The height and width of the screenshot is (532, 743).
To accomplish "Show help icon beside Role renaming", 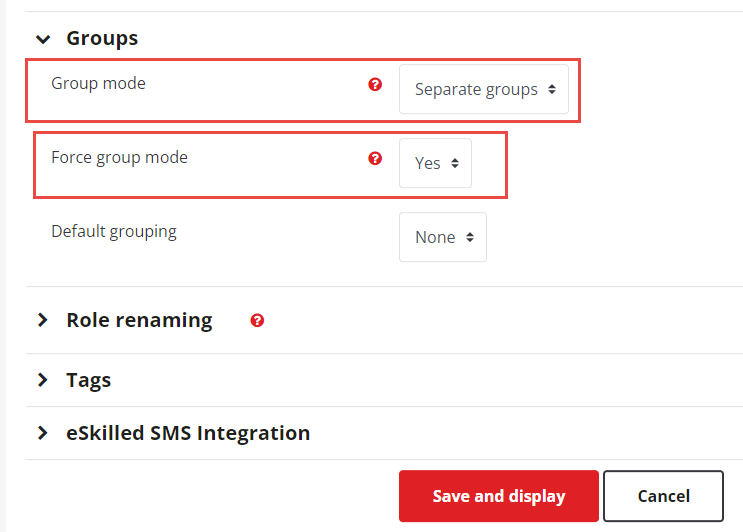I will [x=257, y=321].
